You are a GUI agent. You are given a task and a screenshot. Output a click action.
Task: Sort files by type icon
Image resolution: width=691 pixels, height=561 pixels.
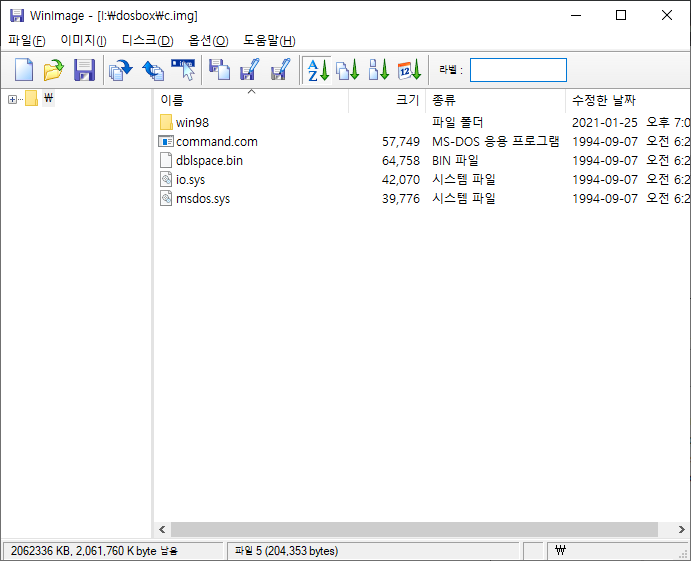[x=379, y=70]
